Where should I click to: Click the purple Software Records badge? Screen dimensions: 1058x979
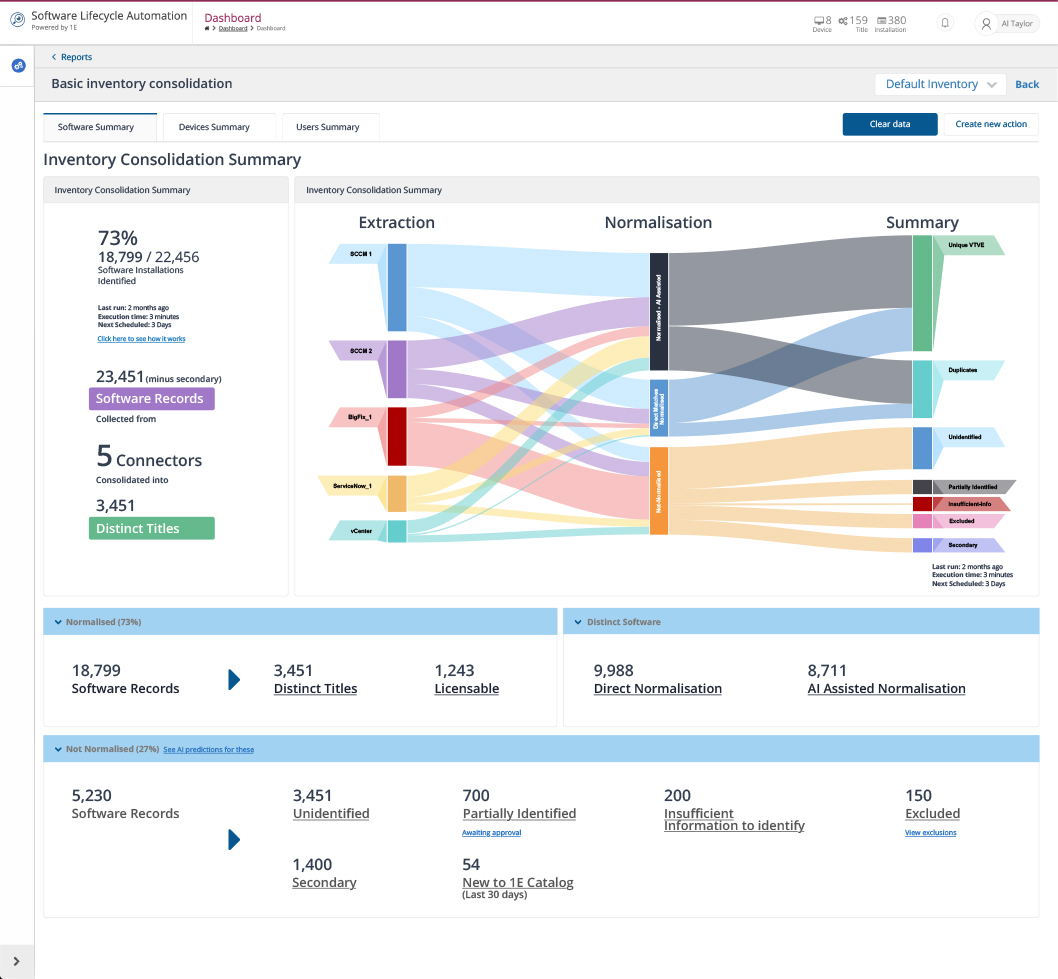pyautogui.click(x=152, y=399)
